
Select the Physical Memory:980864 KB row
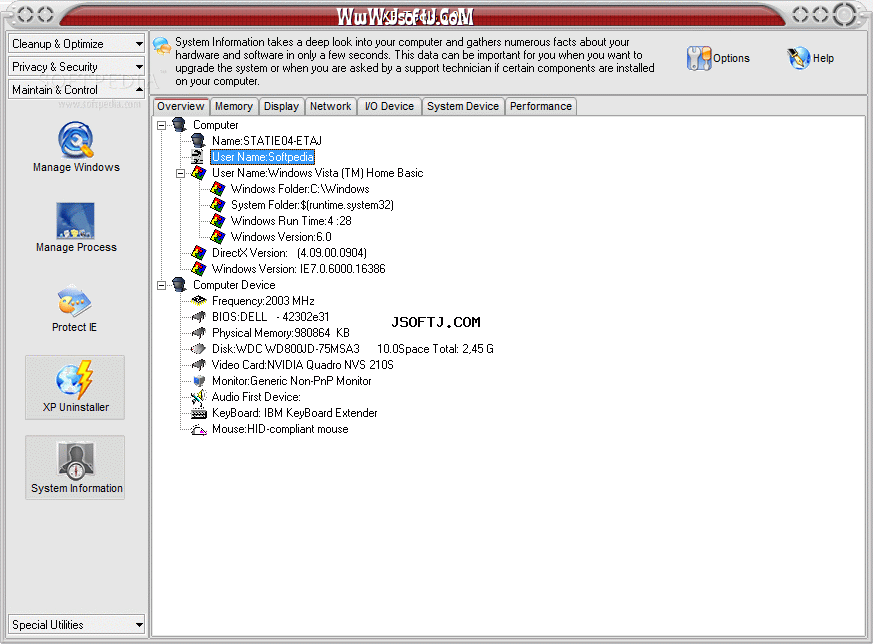click(x=281, y=333)
